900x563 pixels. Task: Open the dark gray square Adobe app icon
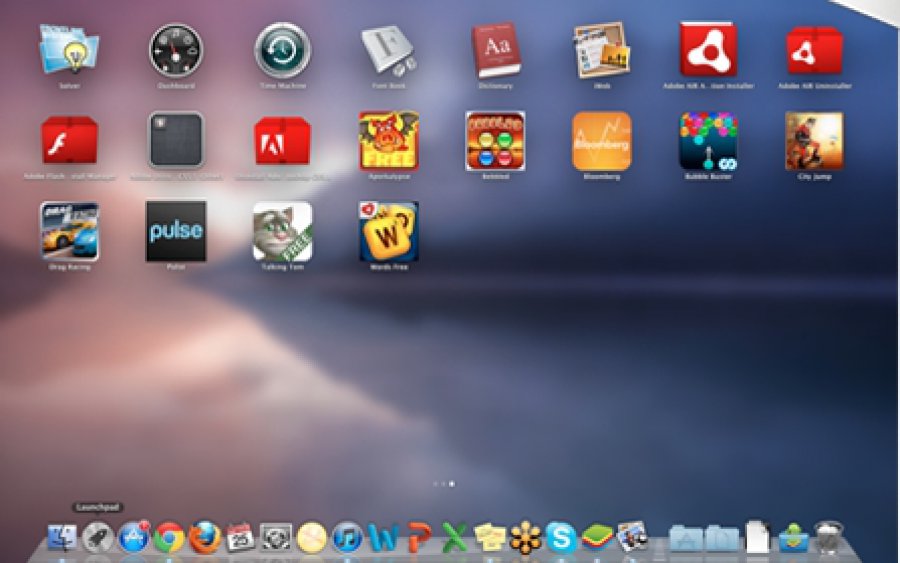pos(176,140)
